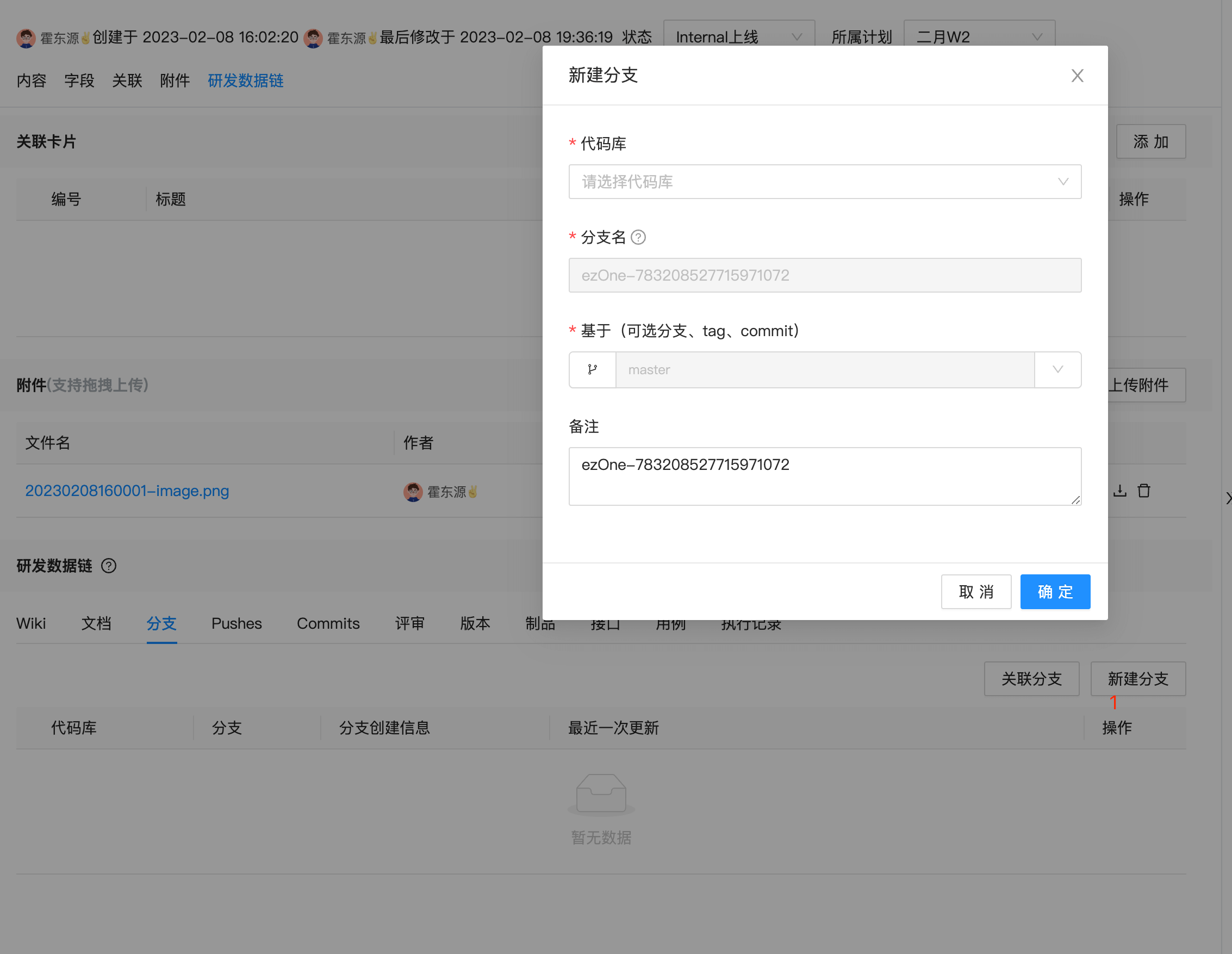Click inside the 备注 remark textarea
The width and height of the screenshot is (1232, 954).
(x=825, y=475)
